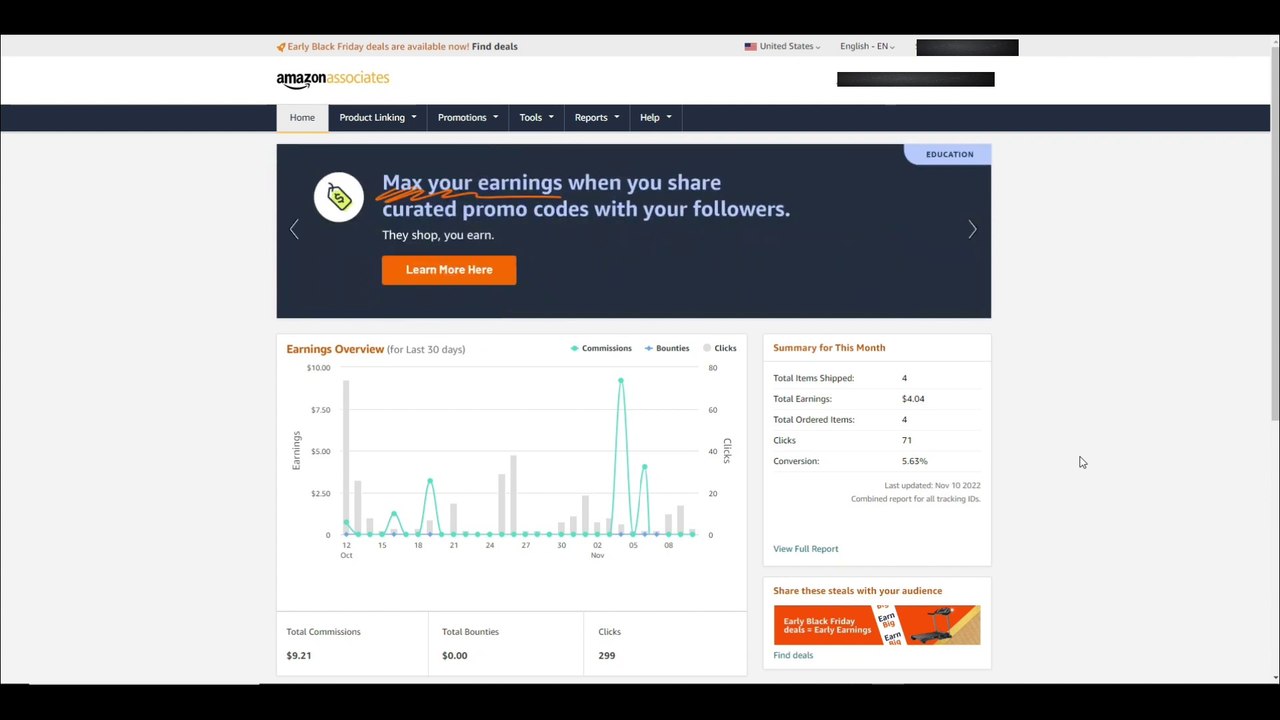The image size is (1280, 720).
Task: Click the Total Commissions amount $9.21
Action: (299, 656)
